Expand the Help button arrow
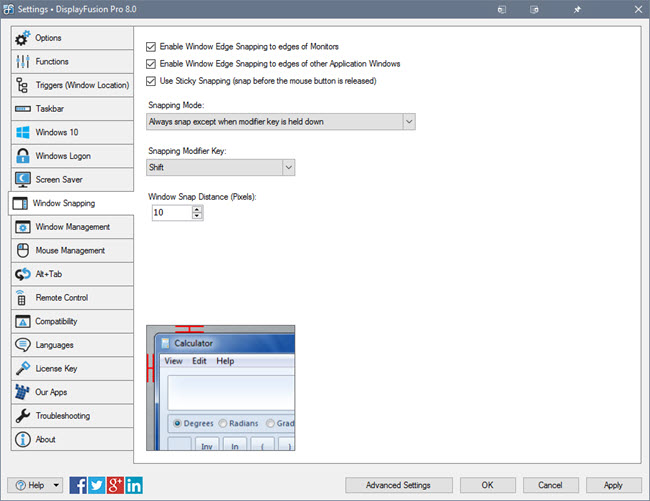 (x=56, y=485)
